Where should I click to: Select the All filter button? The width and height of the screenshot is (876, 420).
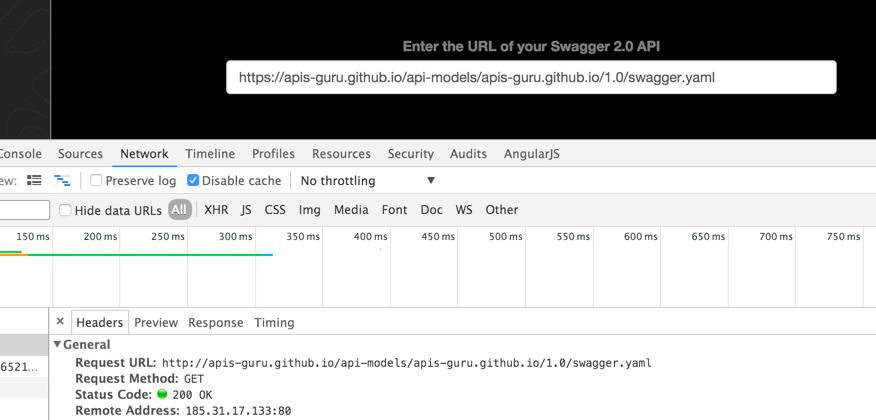point(179,210)
